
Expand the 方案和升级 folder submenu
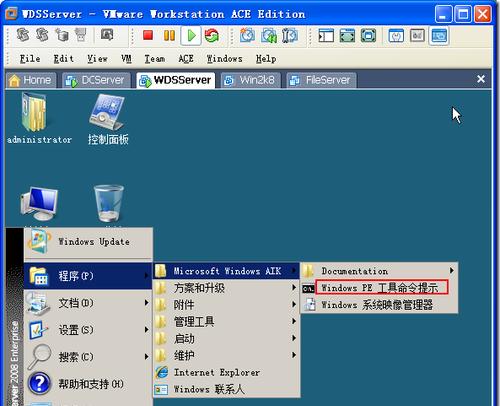(x=226, y=288)
